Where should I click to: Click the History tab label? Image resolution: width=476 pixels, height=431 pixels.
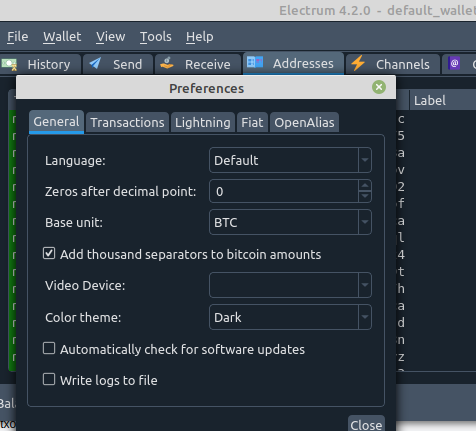(x=49, y=64)
